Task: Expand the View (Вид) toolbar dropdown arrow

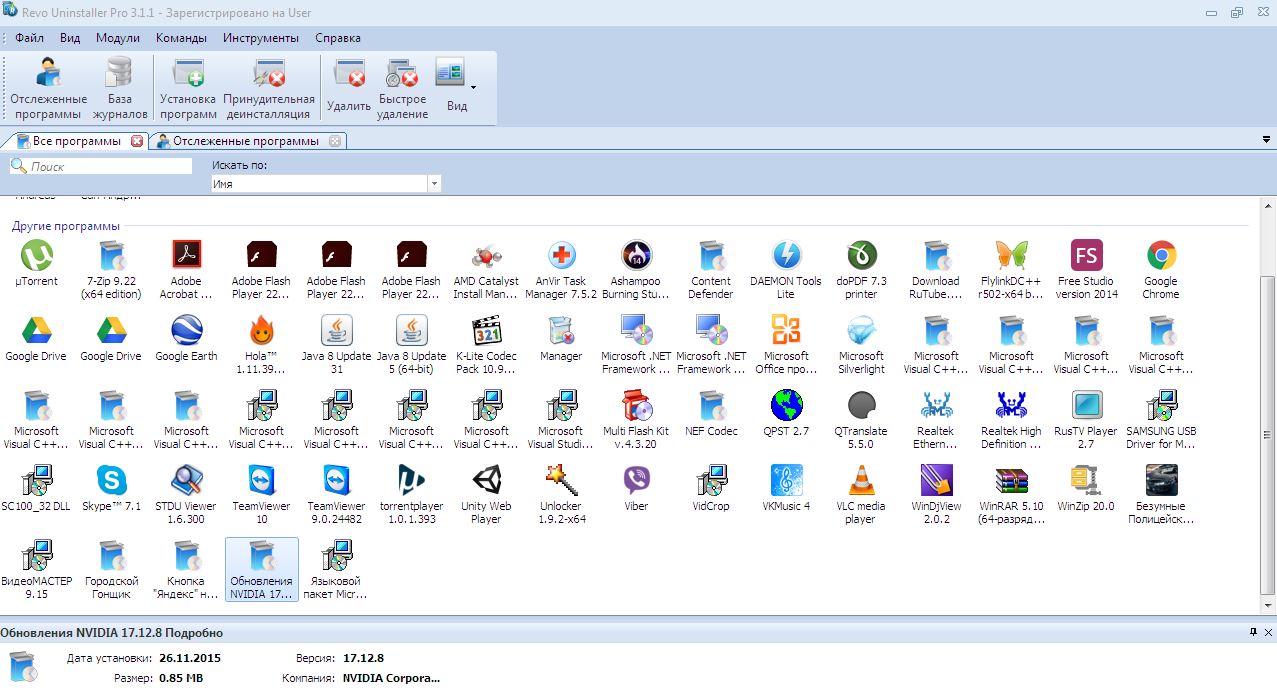Action: [x=473, y=87]
